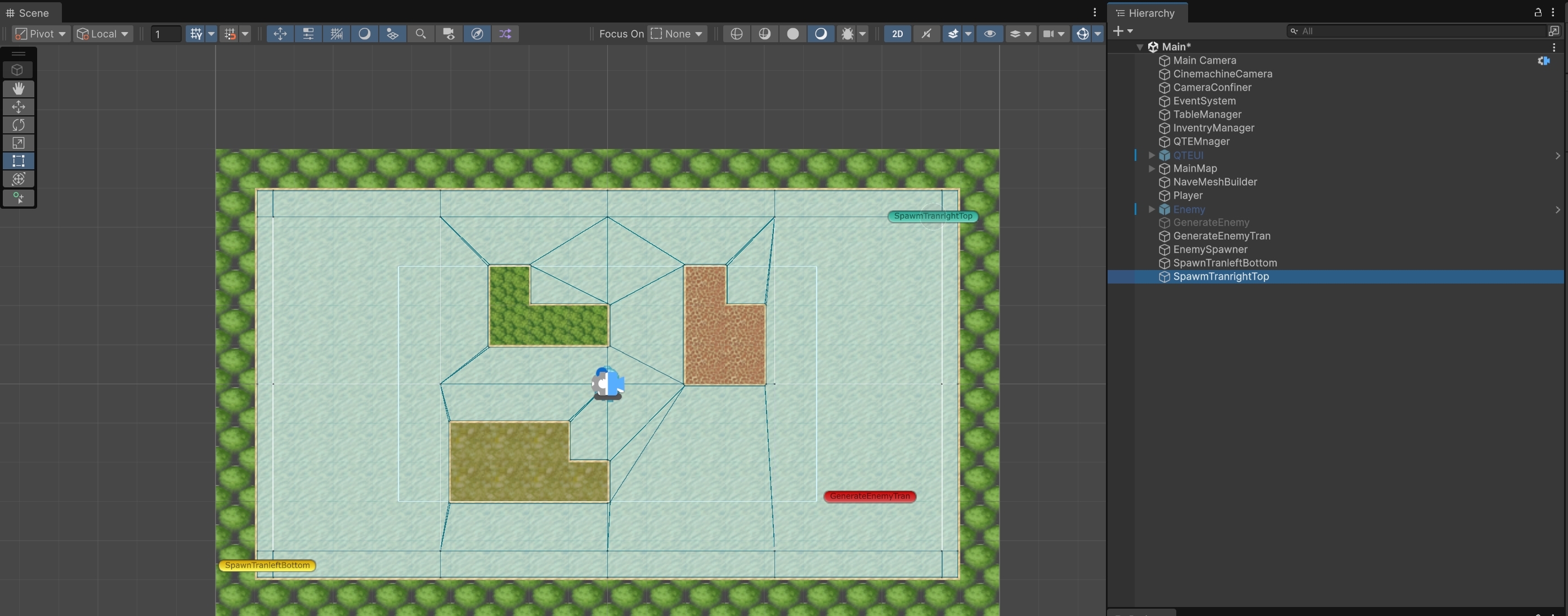Open the Pivot handle position dropdown

41,34
